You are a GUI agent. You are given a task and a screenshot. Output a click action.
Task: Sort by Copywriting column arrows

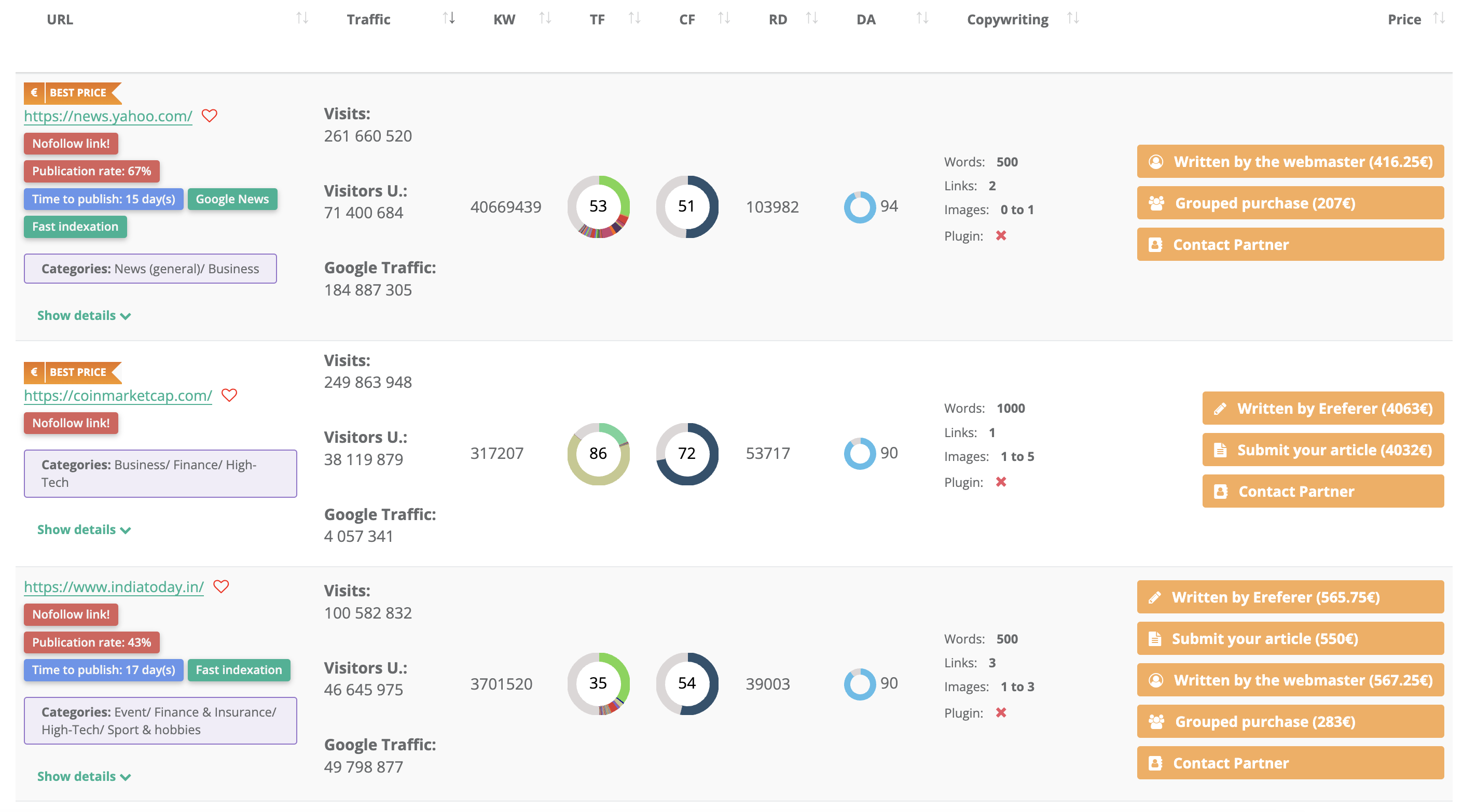(x=1072, y=18)
